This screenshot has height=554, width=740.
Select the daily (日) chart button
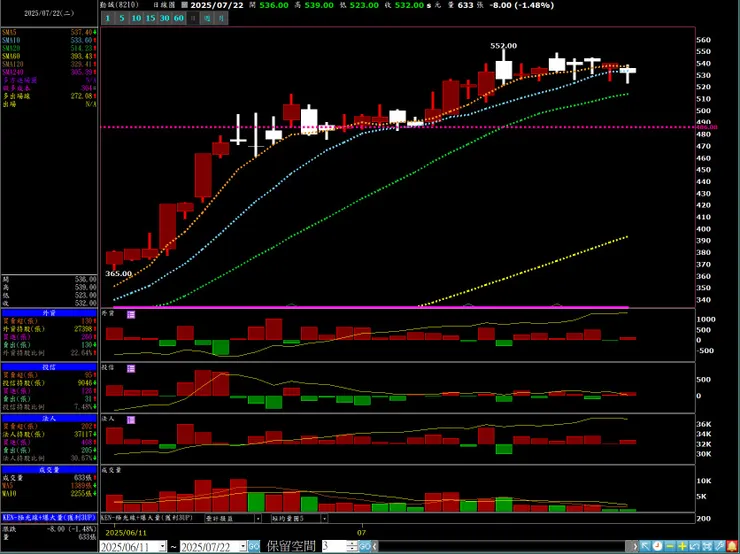pos(193,18)
